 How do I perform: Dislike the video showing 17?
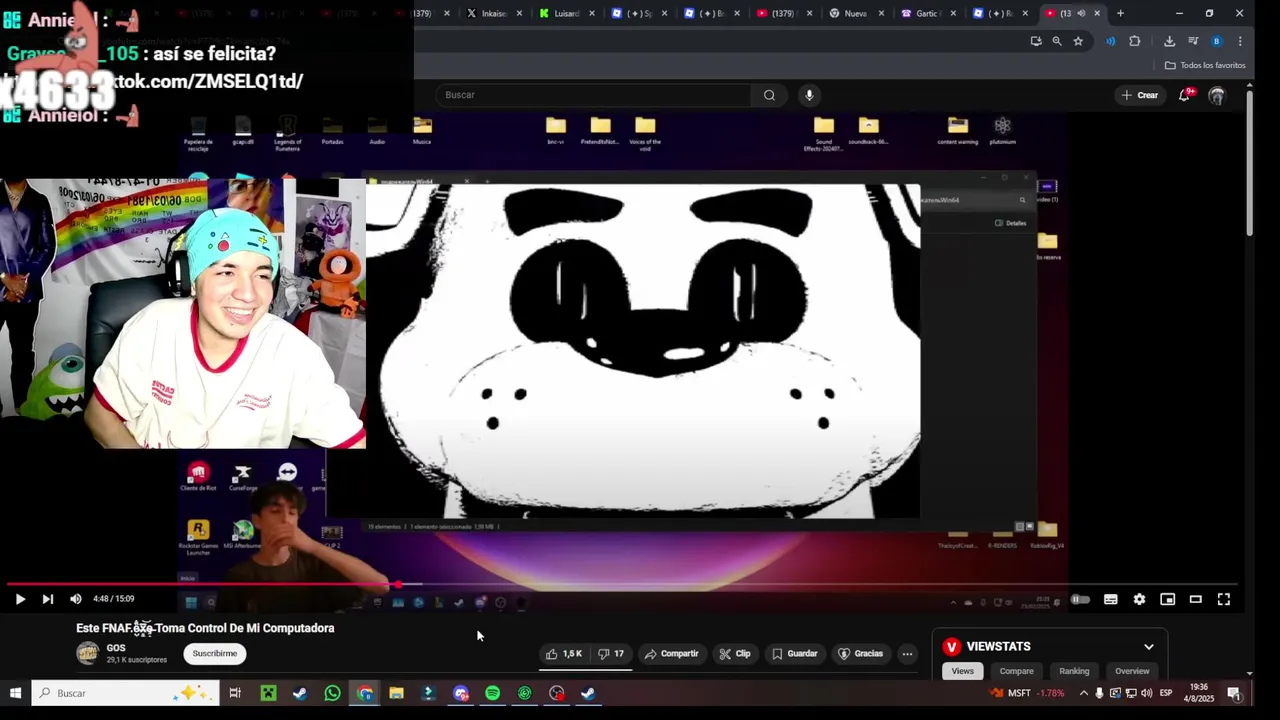(x=611, y=654)
